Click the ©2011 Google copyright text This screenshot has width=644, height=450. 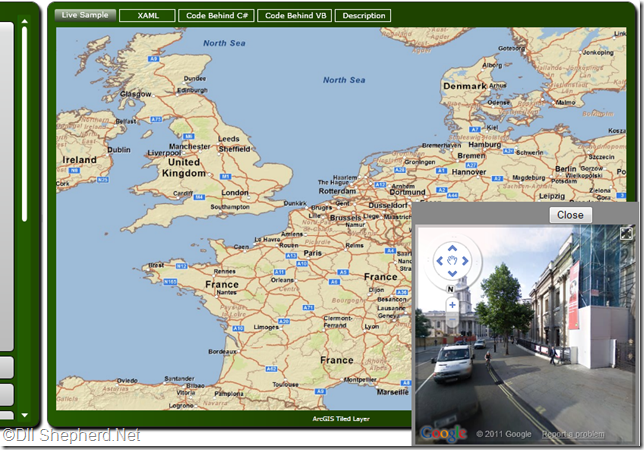(x=504, y=434)
